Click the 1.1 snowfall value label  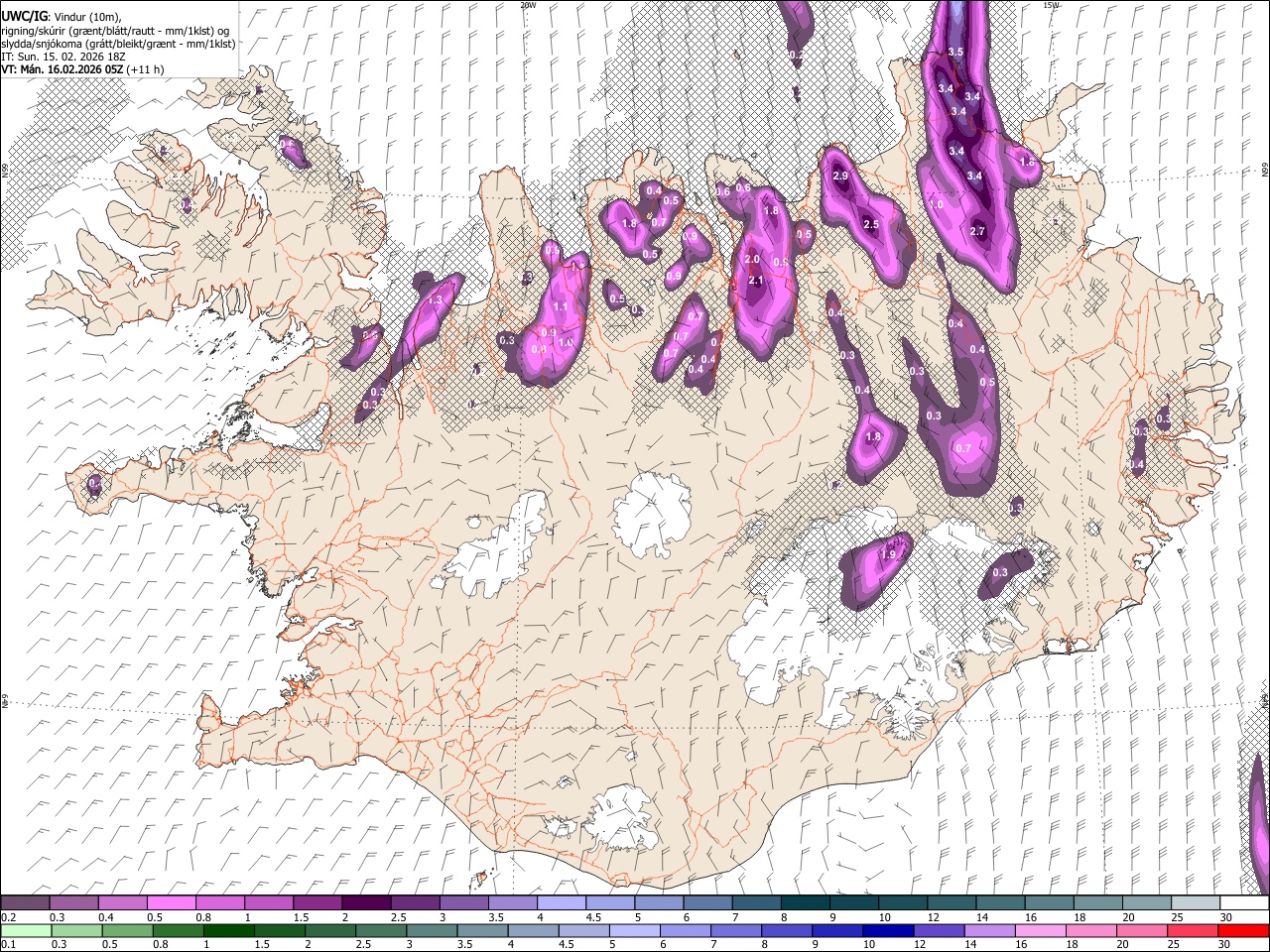click(561, 307)
